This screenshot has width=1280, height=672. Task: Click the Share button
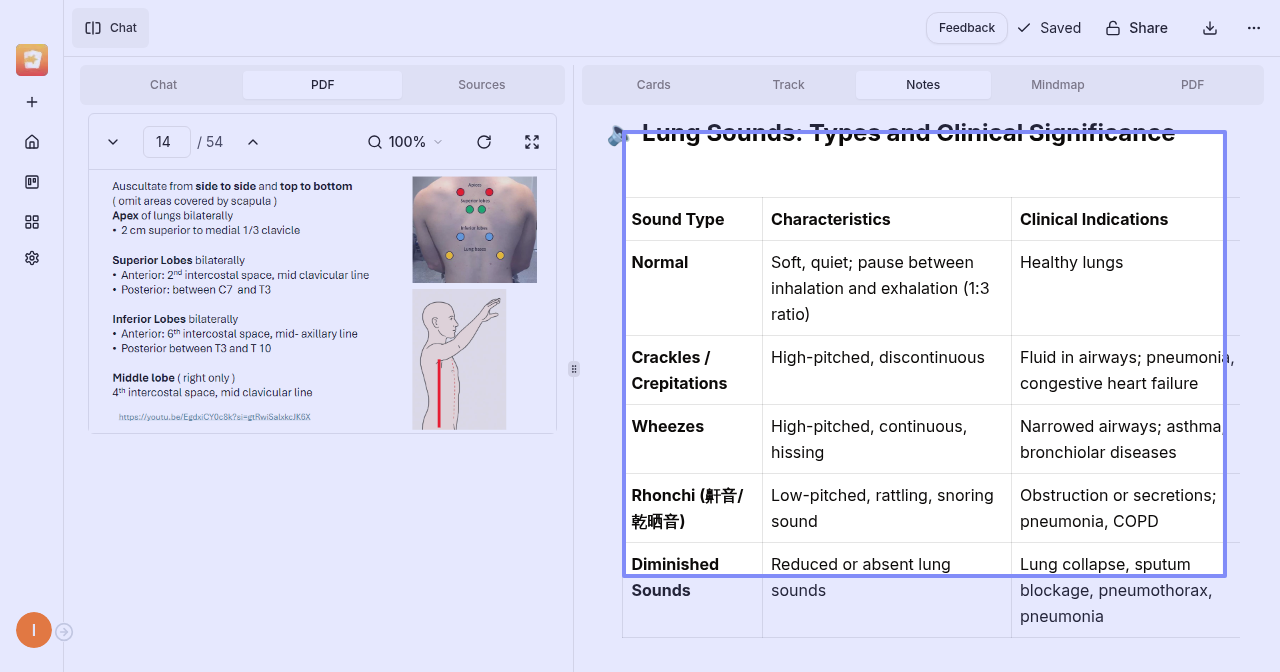(x=1137, y=28)
